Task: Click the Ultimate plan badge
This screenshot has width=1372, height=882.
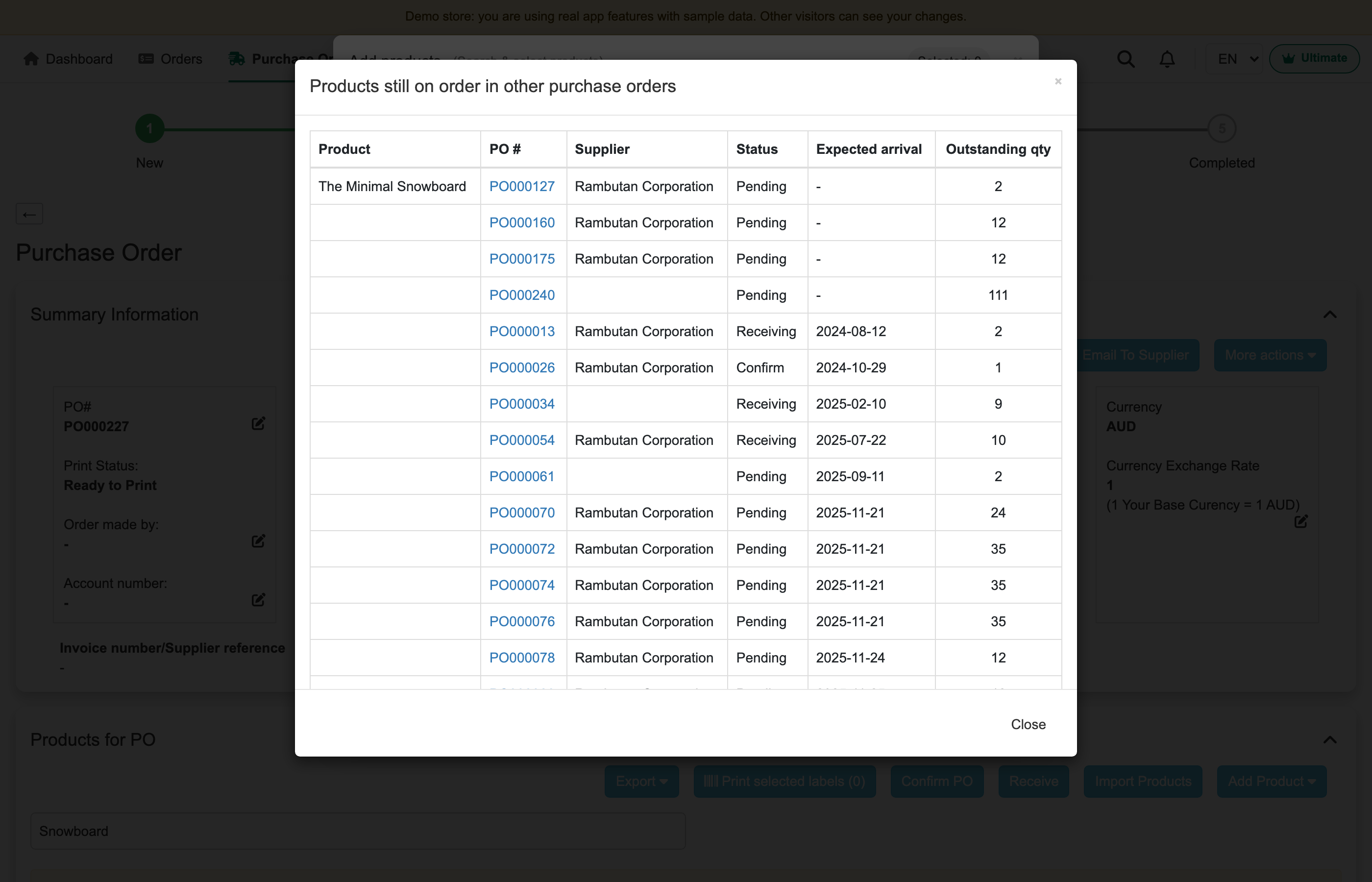Action: pyautogui.click(x=1314, y=58)
